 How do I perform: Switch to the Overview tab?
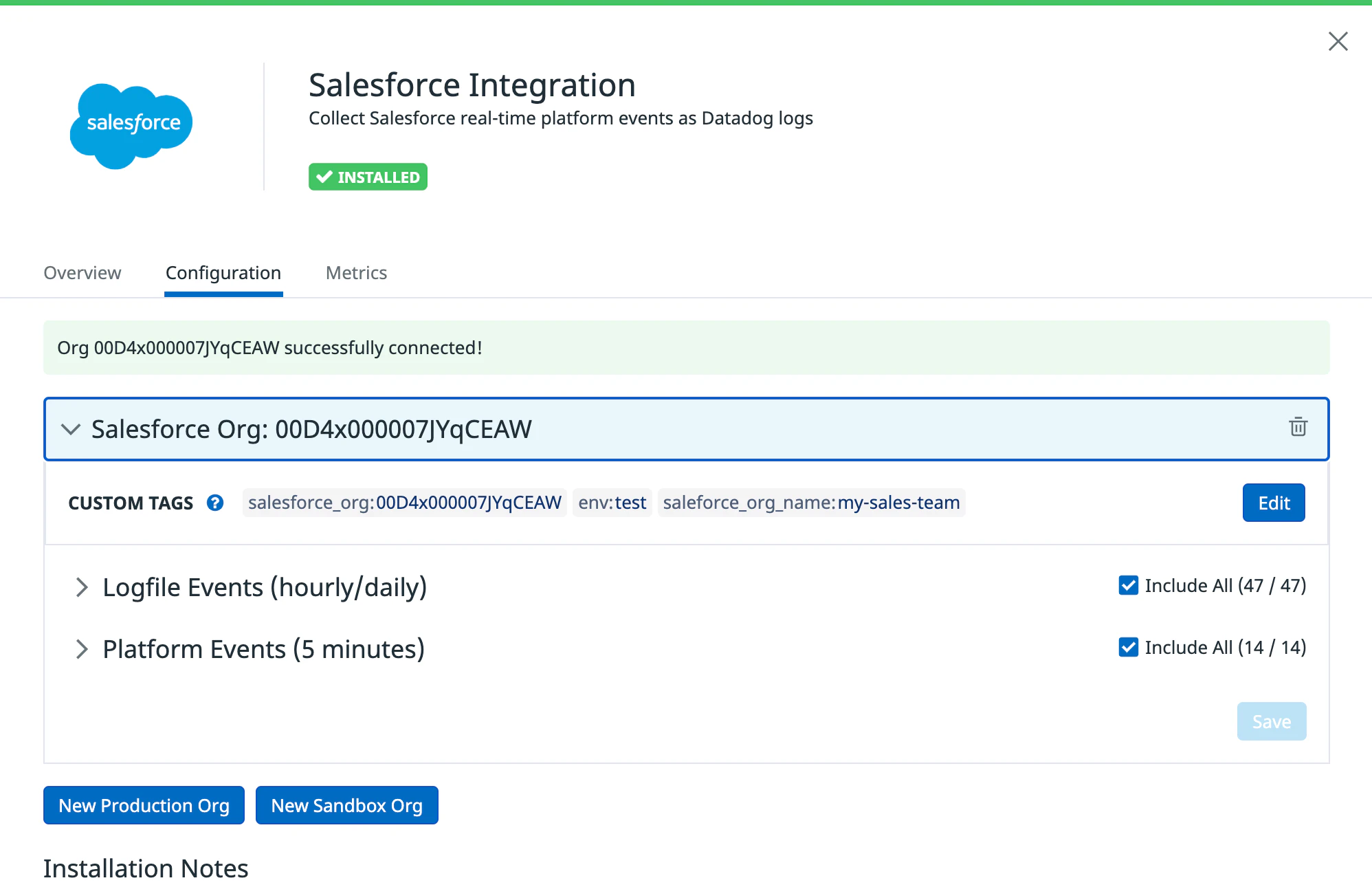point(82,273)
